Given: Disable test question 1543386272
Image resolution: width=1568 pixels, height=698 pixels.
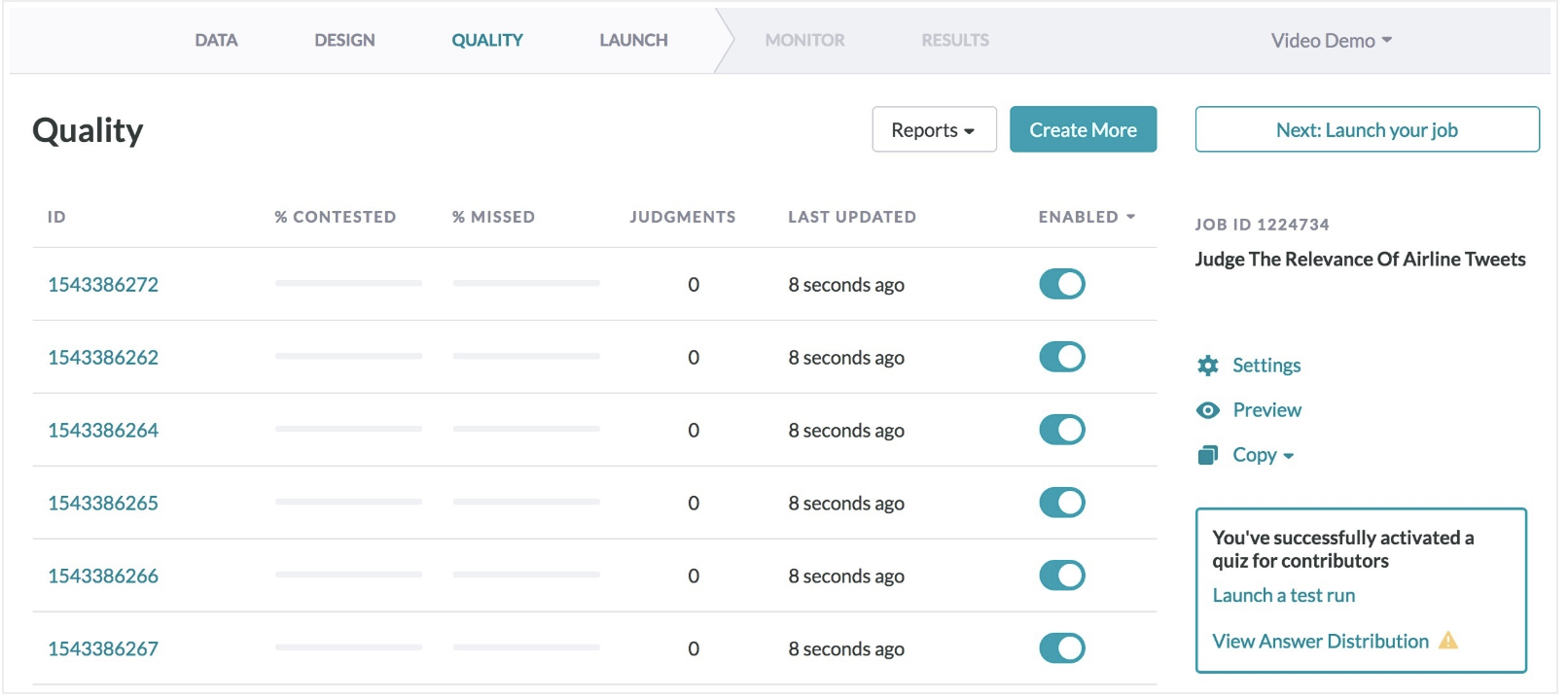Looking at the screenshot, I should point(1061,284).
